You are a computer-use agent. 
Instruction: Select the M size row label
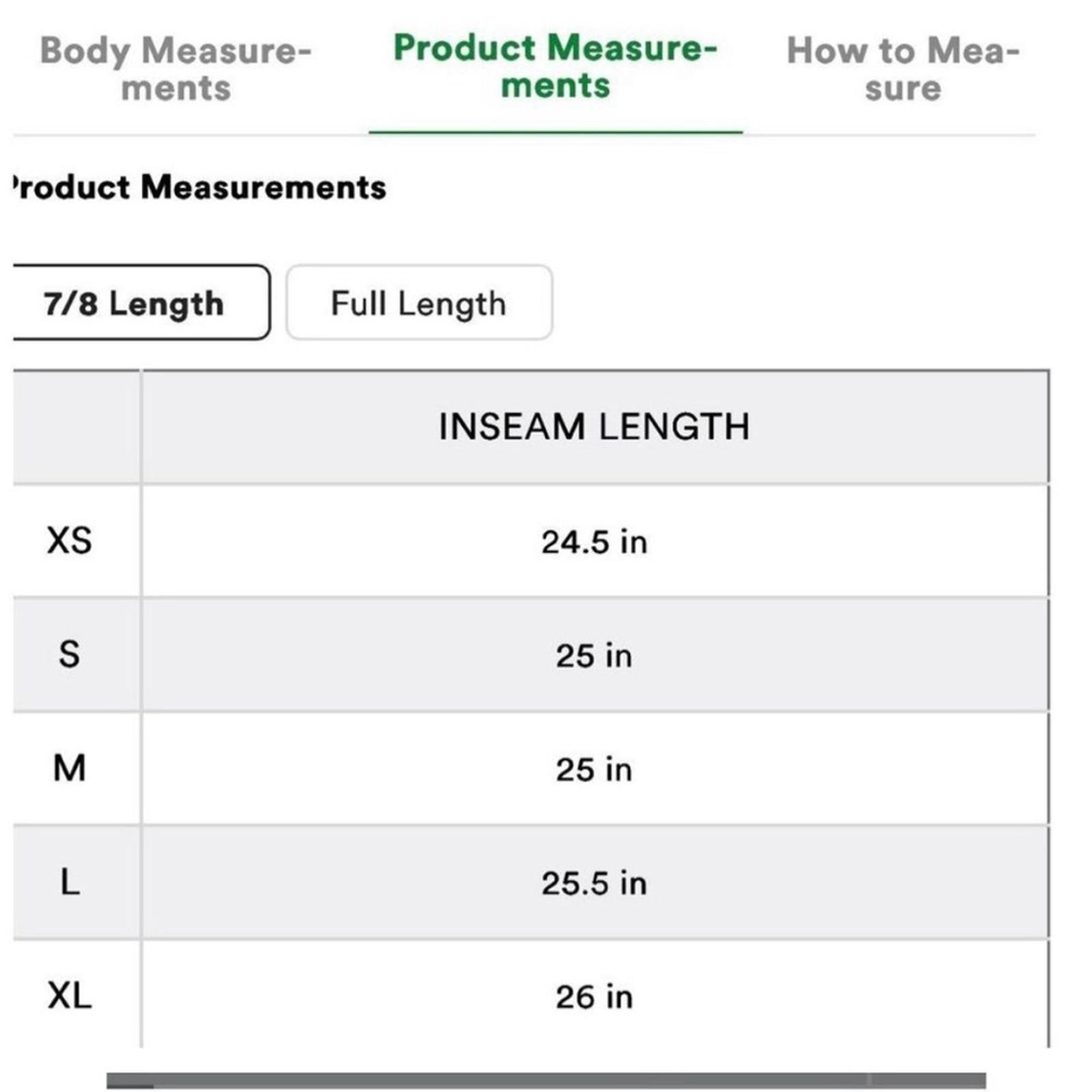coord(70,768)
